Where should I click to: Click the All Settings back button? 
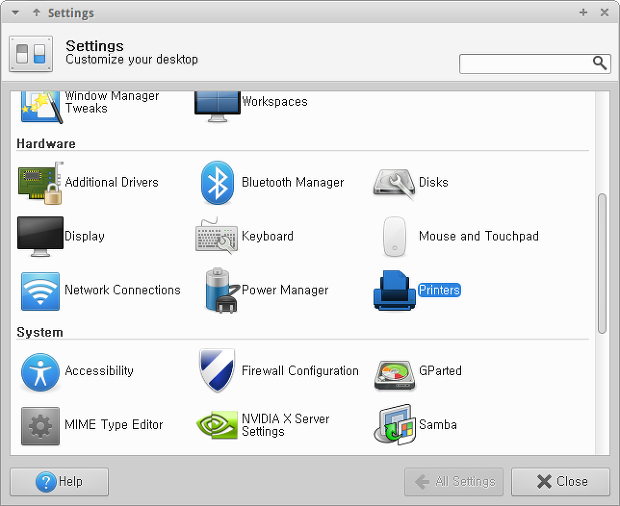[454, 481]
